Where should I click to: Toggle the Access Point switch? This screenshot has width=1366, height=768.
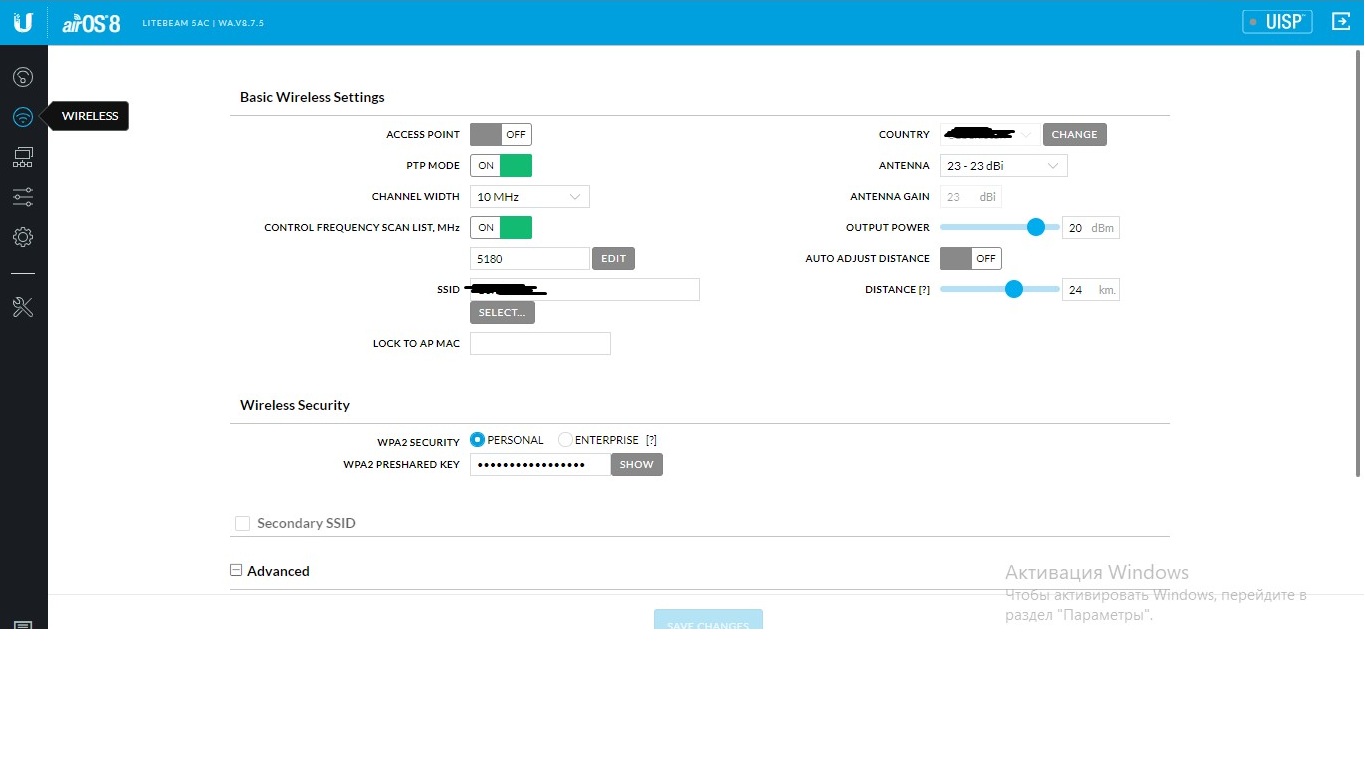coord(501,134)
